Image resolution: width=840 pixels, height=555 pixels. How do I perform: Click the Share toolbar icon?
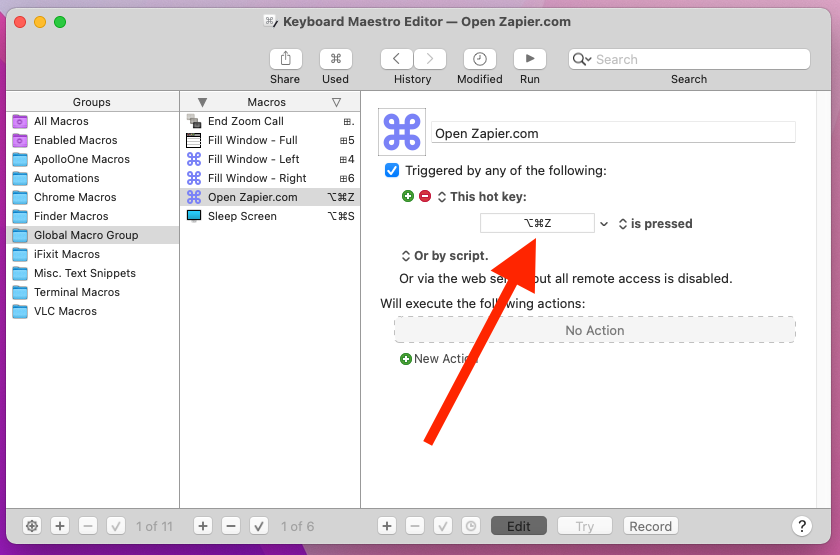point(286,59)
